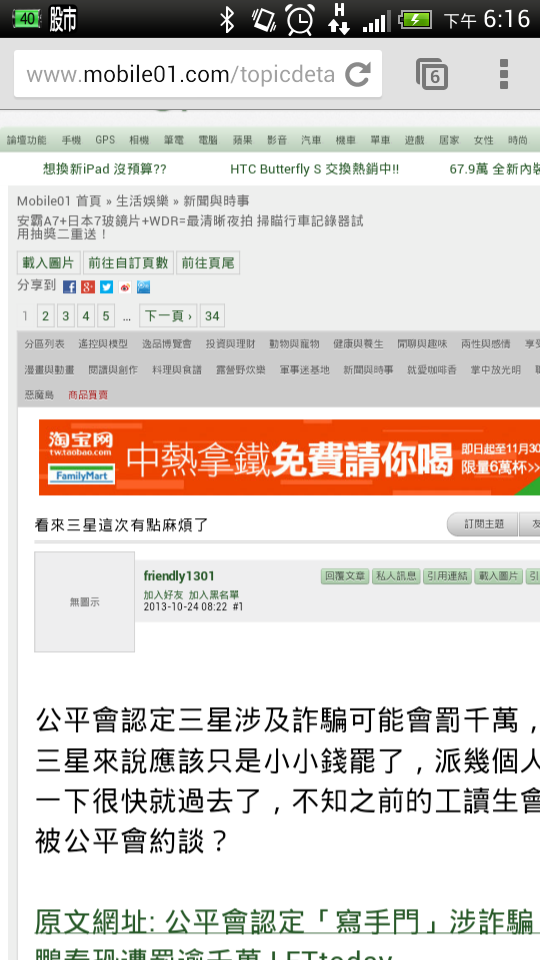The height and width of the screenshot is (960, 540).
Task: Click 私人訊息 button on the post
Action: (396, 576)
